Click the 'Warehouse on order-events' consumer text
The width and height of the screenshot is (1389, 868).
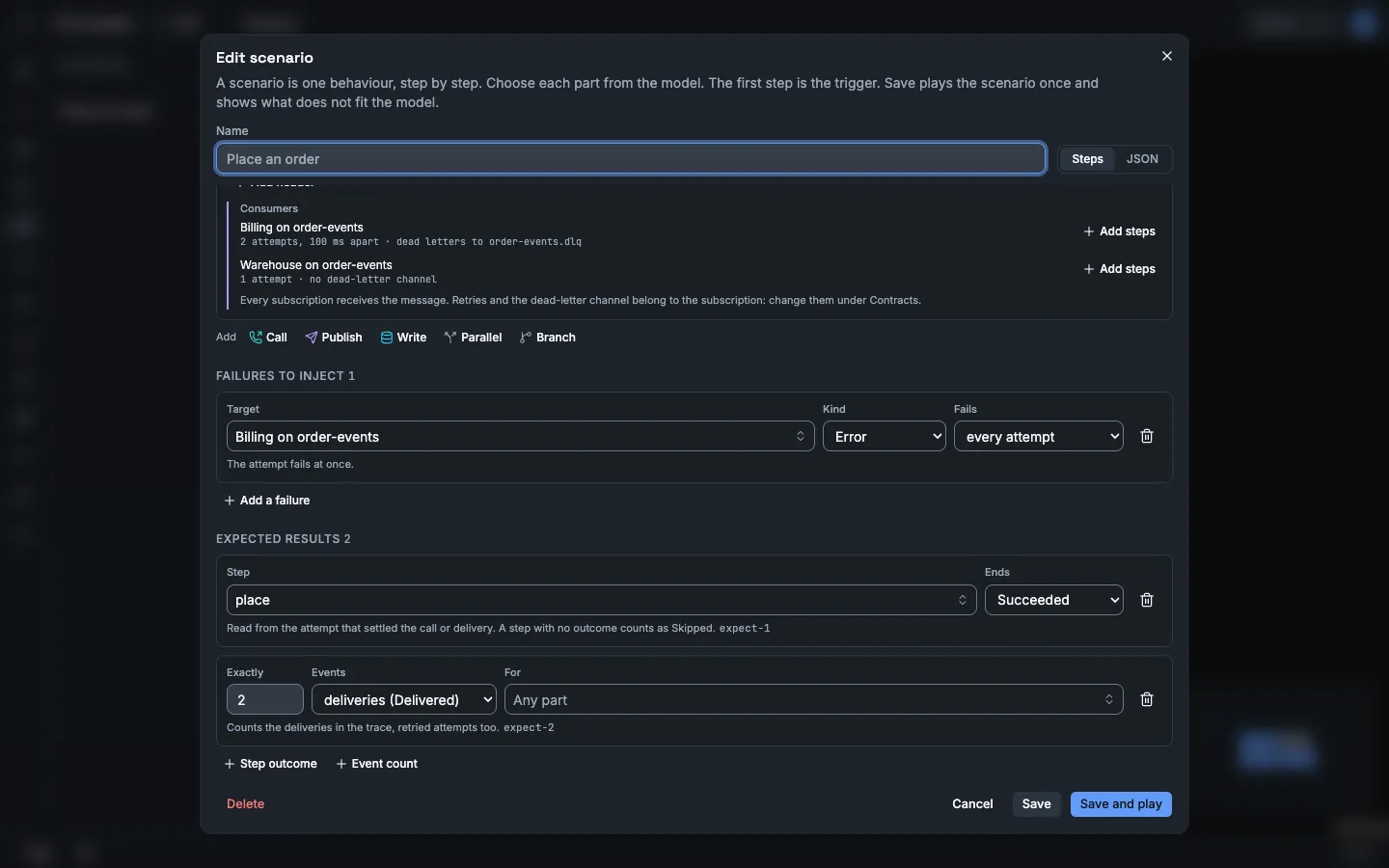point(316,265)
